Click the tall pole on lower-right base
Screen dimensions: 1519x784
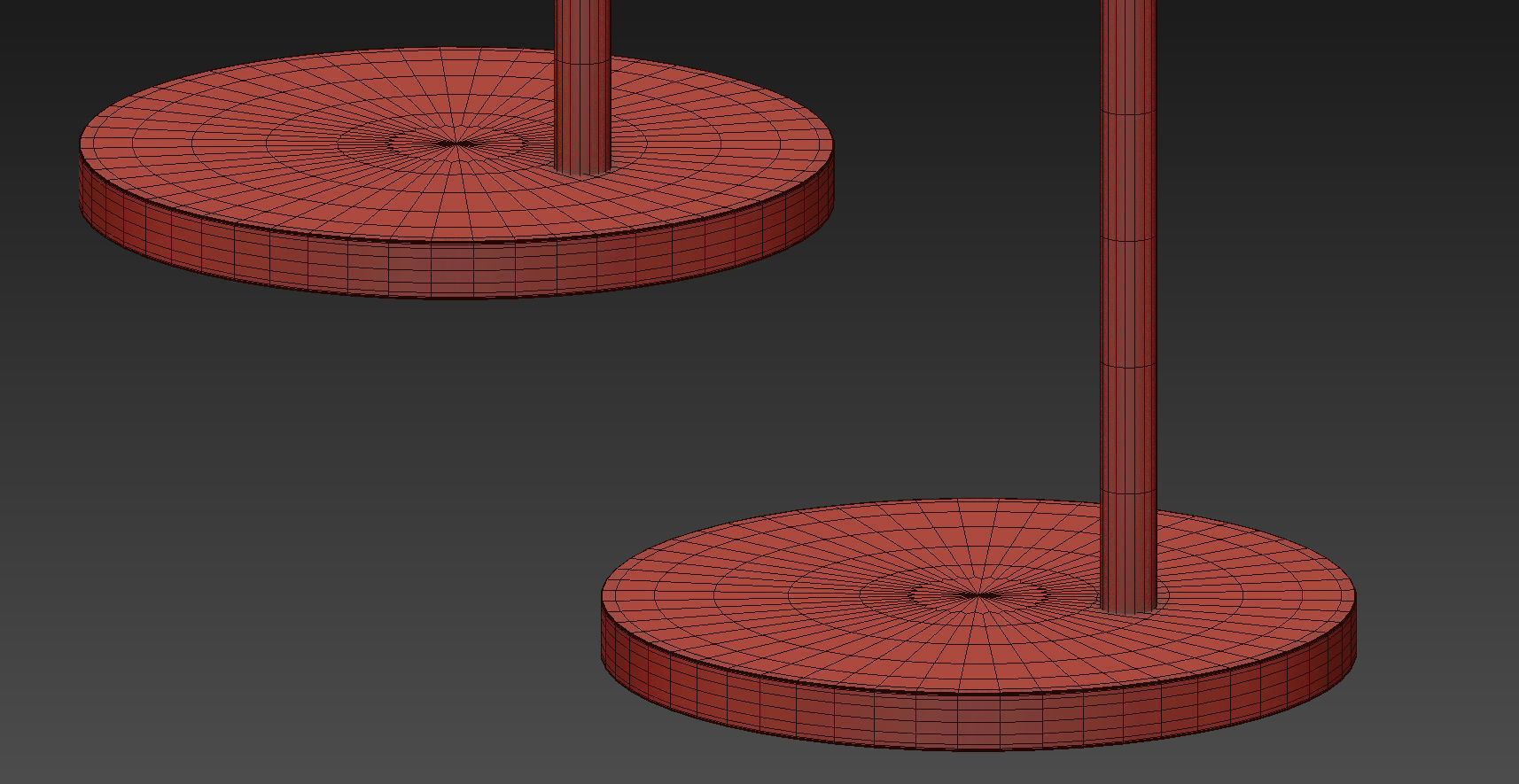coord(1128,306)
